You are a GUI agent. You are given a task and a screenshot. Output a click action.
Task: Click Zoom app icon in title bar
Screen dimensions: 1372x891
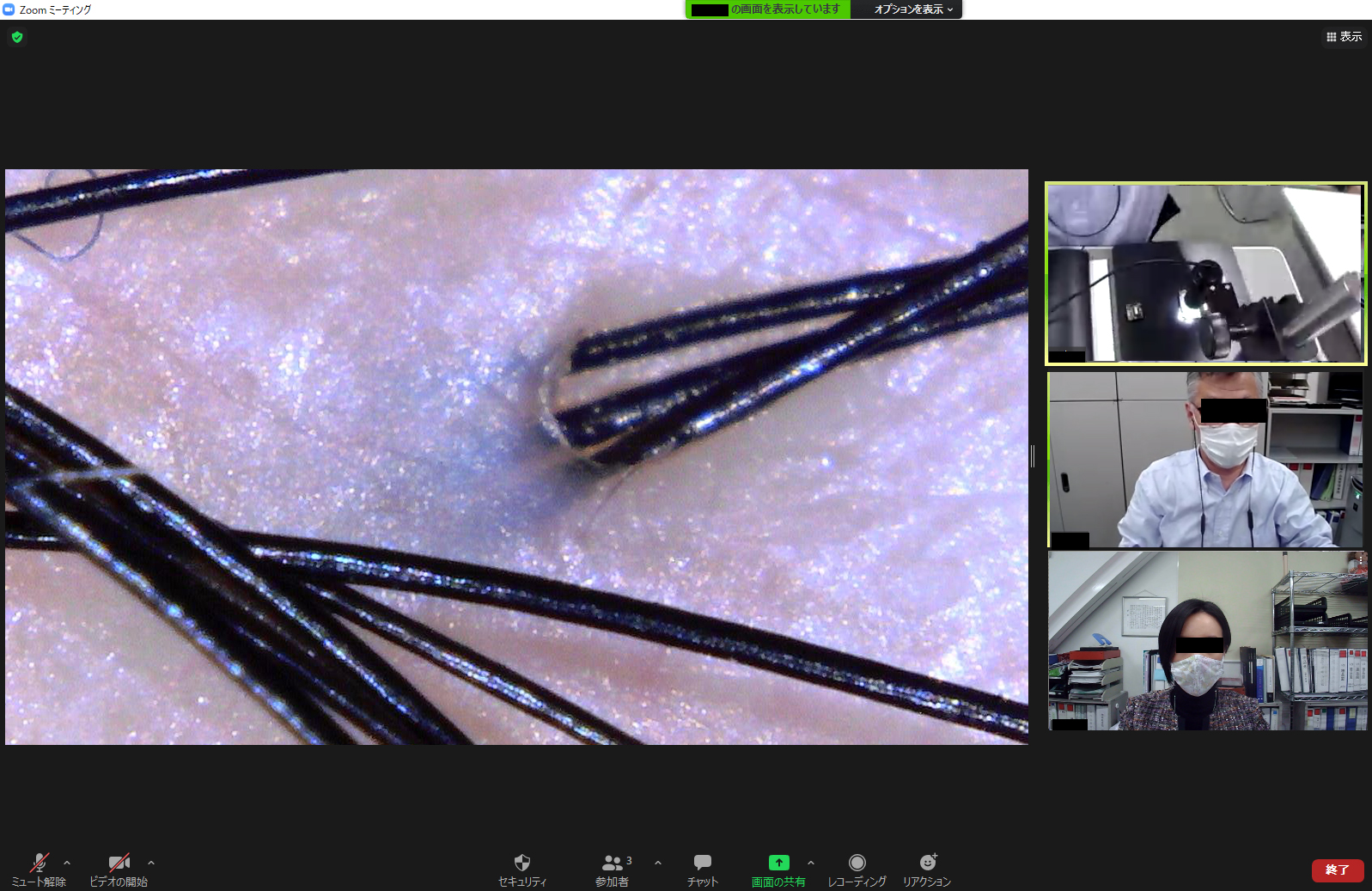click(x=9, y=9)
